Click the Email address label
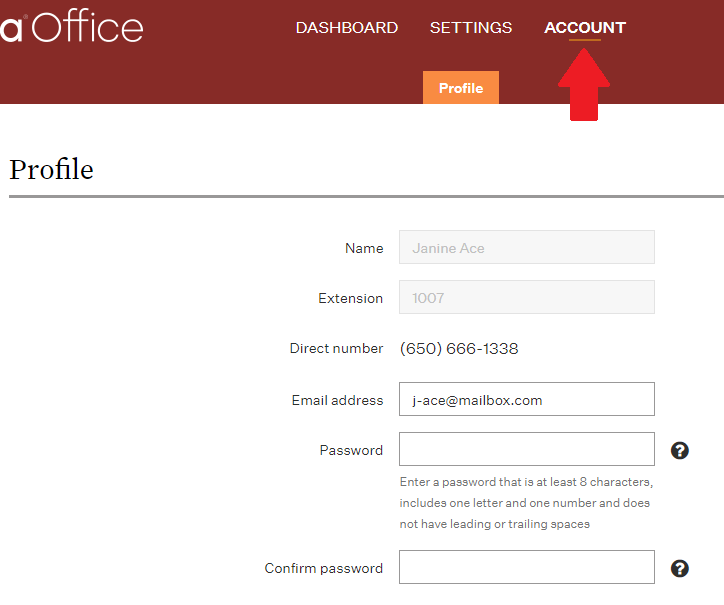 point(337,400)
